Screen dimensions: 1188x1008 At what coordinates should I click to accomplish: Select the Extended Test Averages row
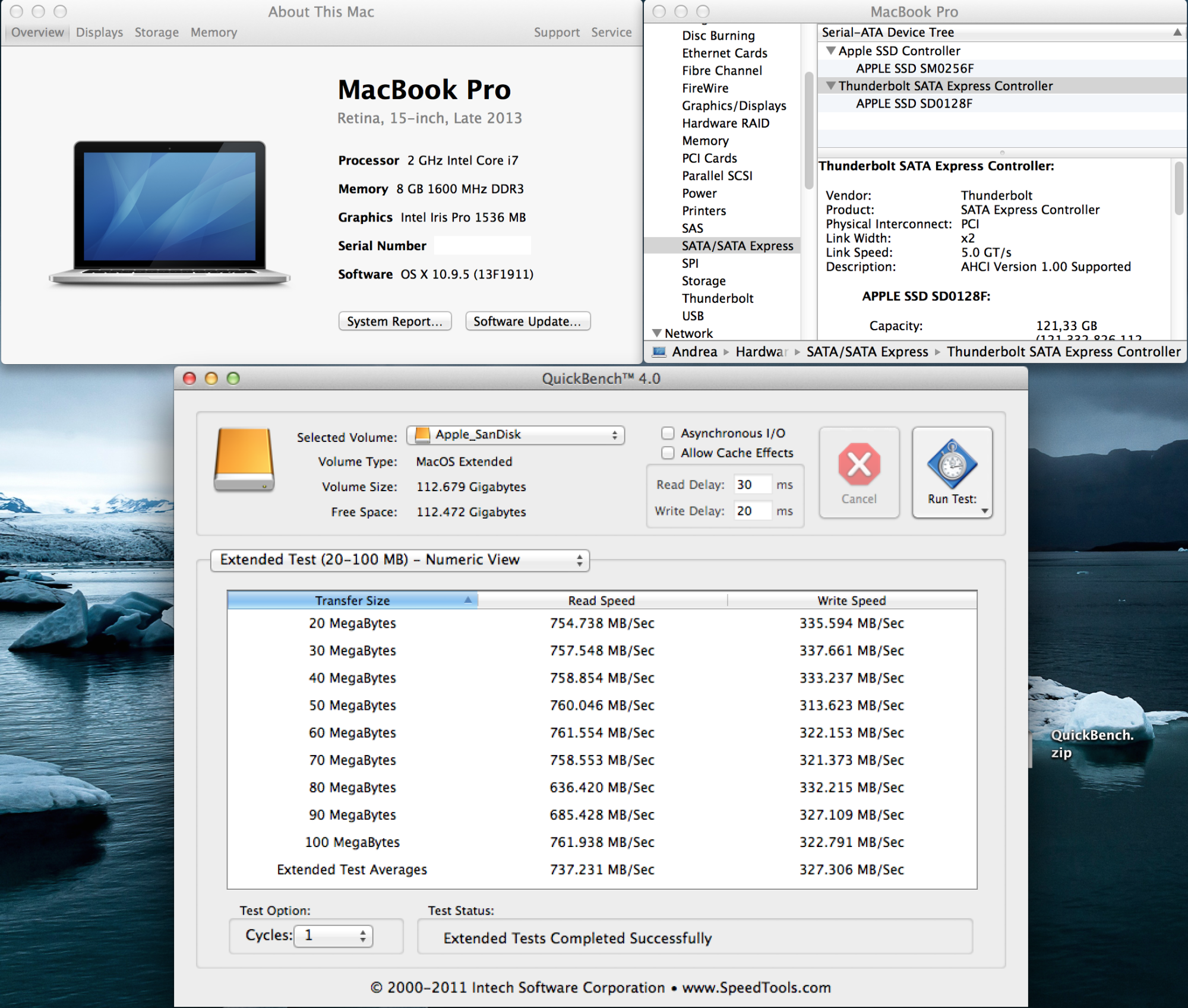click(602, 870)
